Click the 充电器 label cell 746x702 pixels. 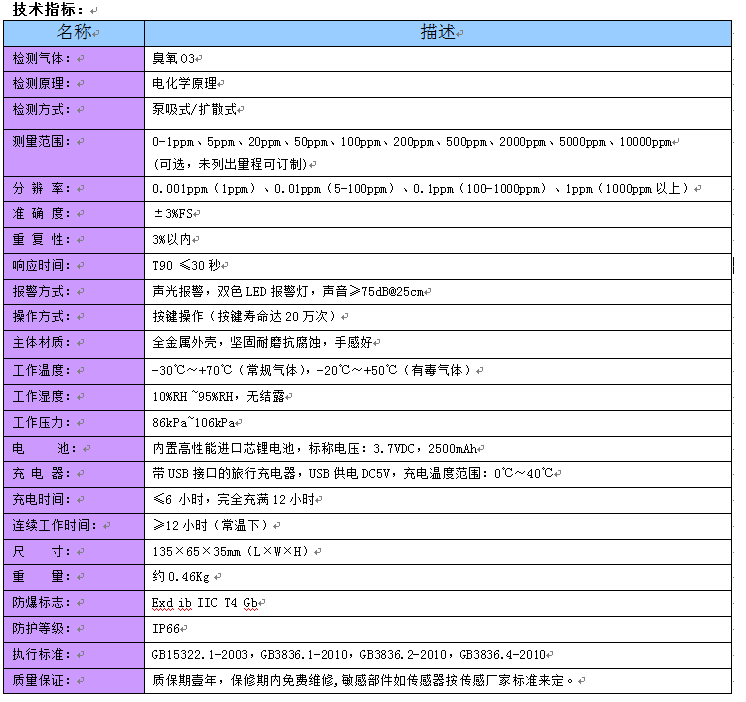(74, 474)
